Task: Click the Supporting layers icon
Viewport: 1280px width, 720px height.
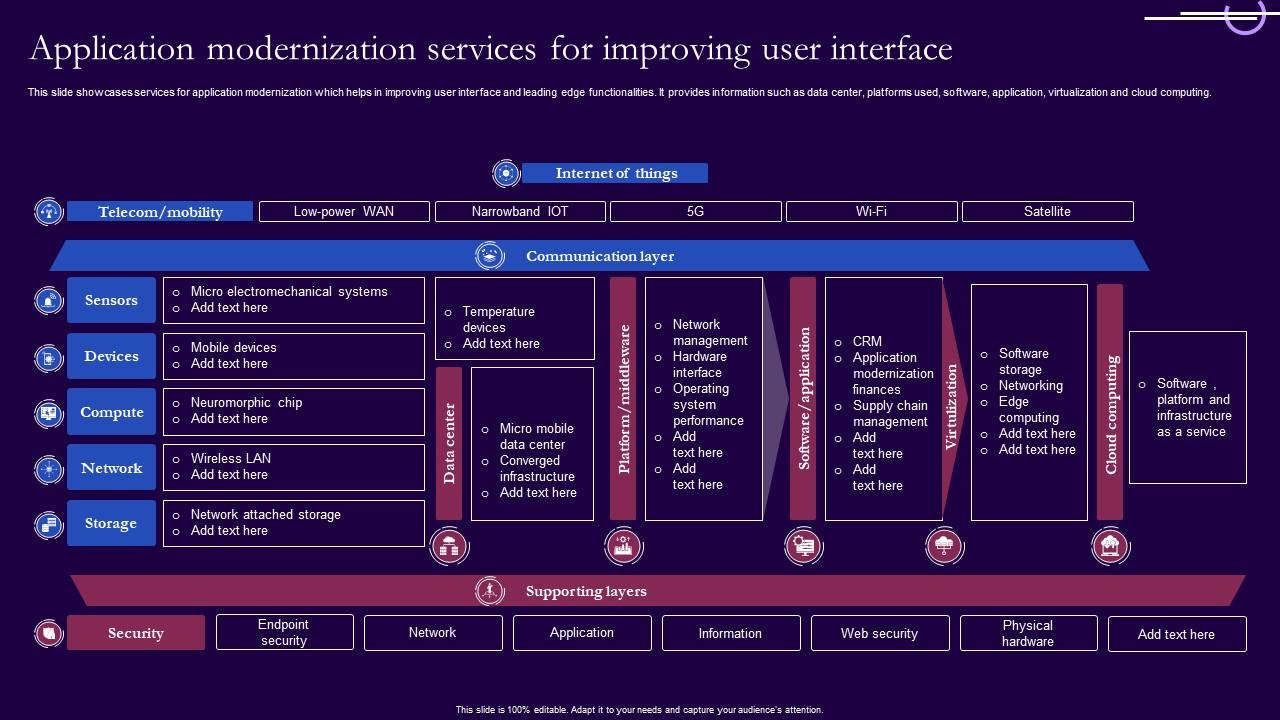Action: [x=488, y=591]
